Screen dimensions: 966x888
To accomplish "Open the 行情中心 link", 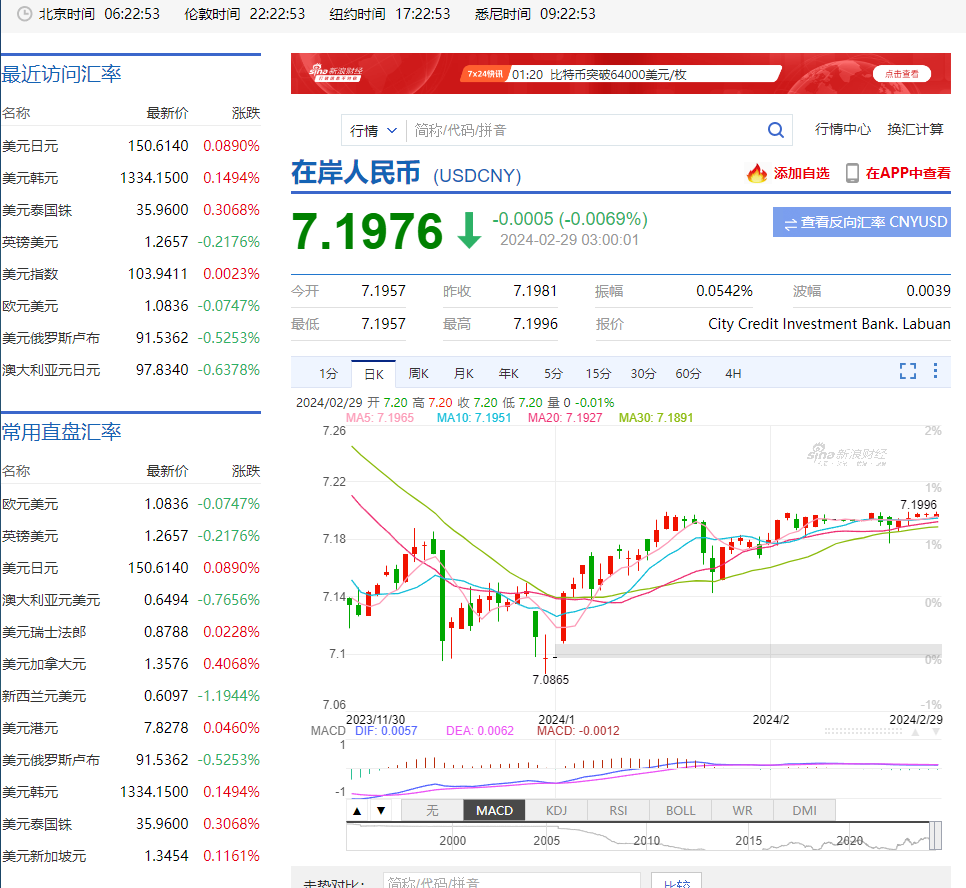I will 842,129.
